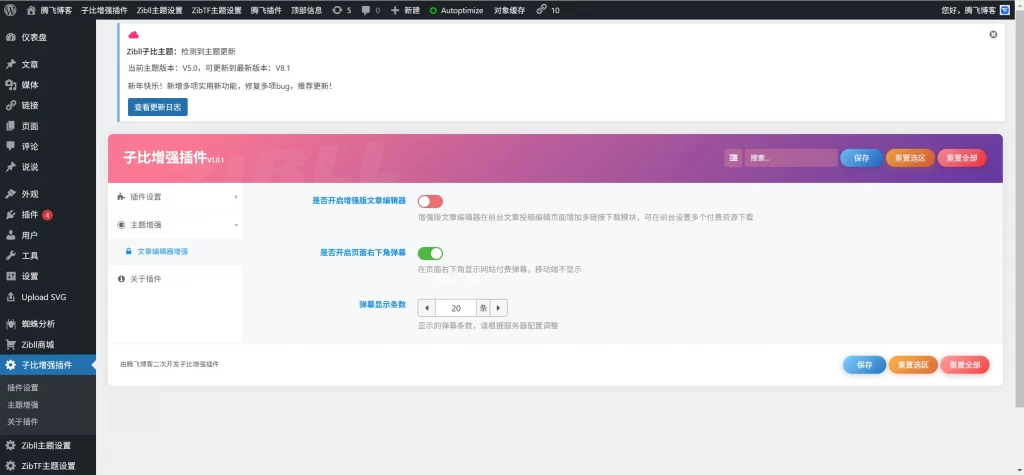Screen dimensions: 1024x475
Task: Open 说说 in the sidebar
Action: tap(48, 167)
